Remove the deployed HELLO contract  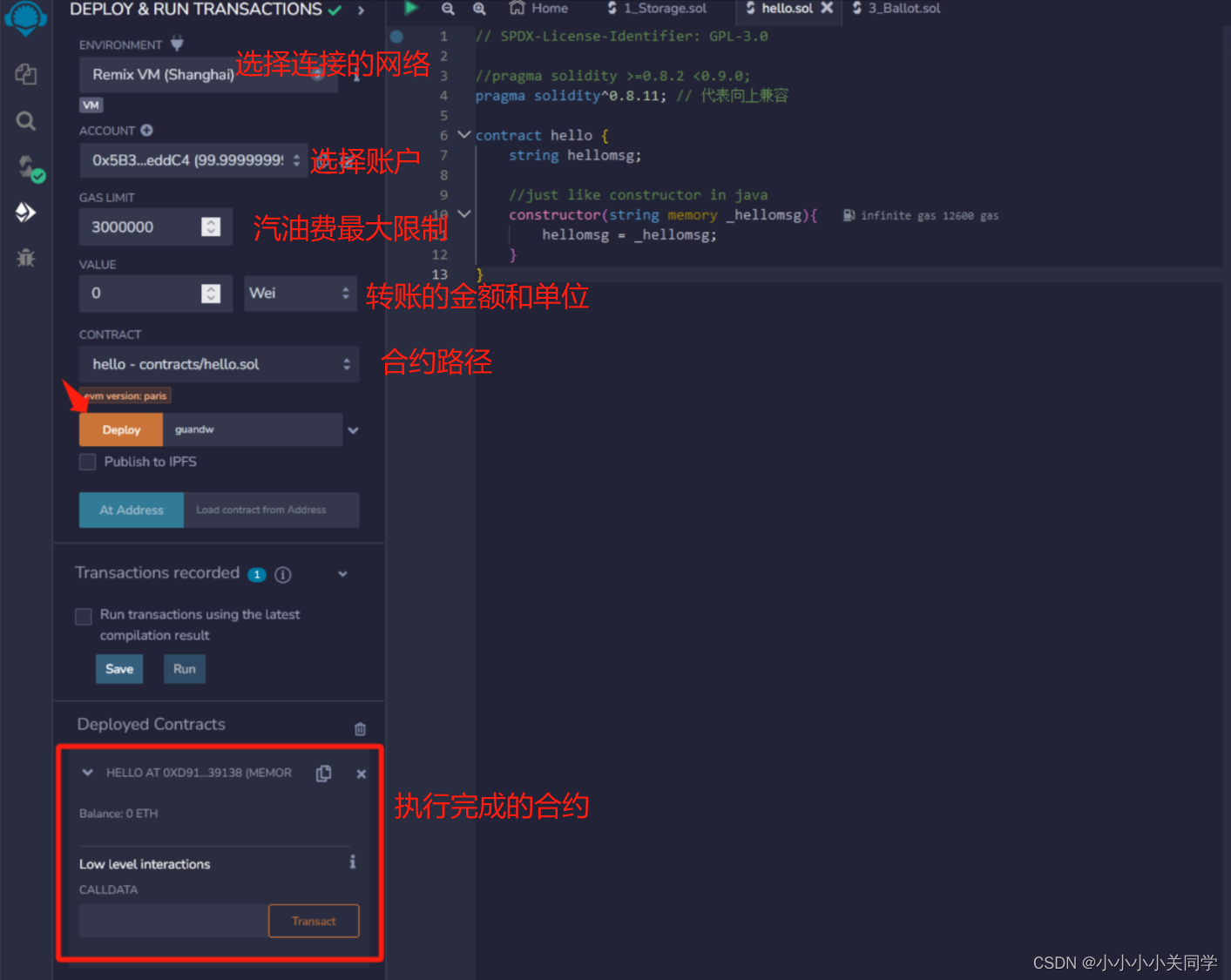(x=362, y=774)
